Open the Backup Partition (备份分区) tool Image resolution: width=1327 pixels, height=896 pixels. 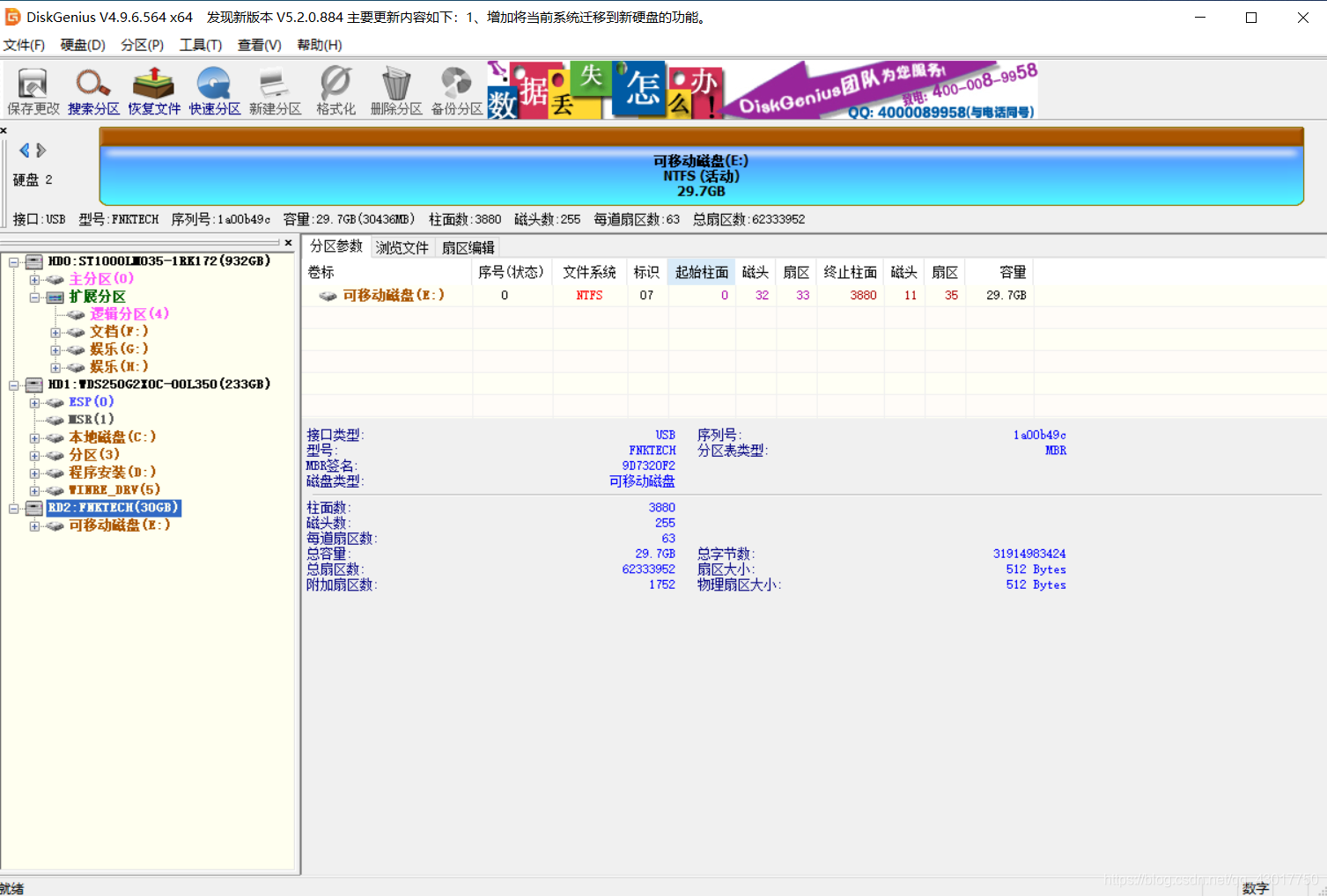coord(457,91)
